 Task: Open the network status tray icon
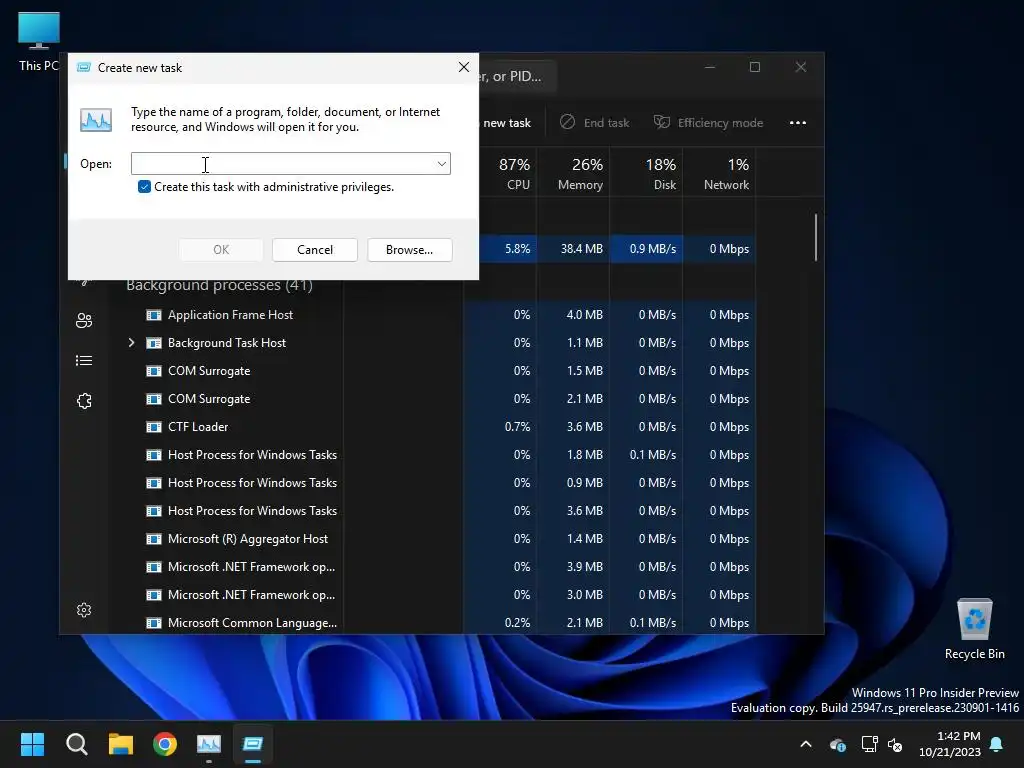869,744
